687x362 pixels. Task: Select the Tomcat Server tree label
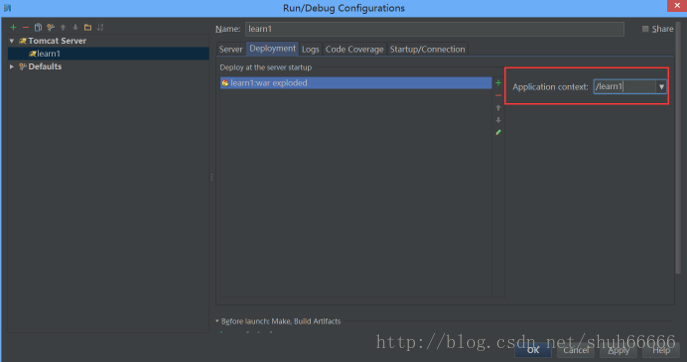[57, 41]
